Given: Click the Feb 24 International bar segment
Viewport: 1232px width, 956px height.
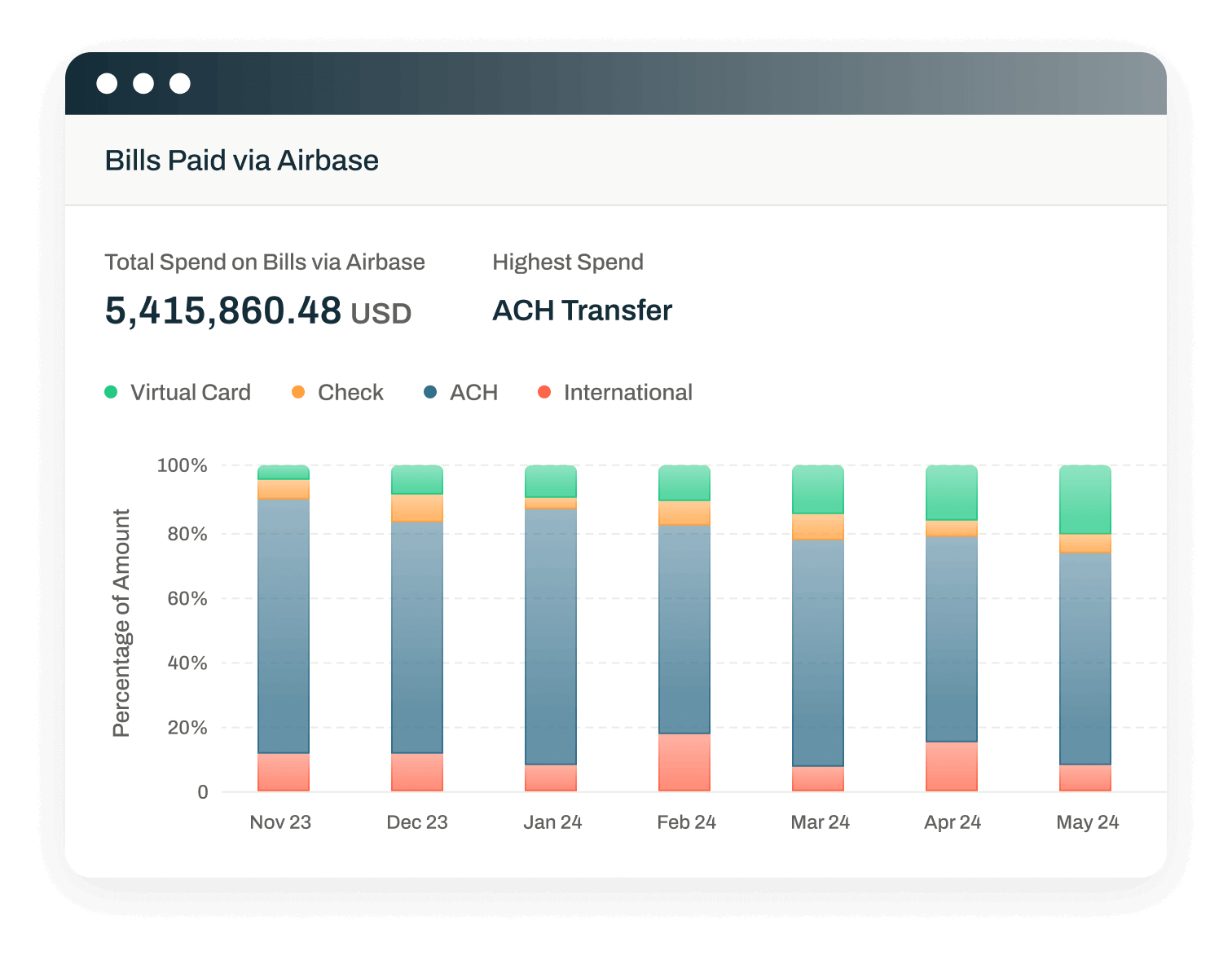Looking at the screenshot, I should [x=684, y=762].
